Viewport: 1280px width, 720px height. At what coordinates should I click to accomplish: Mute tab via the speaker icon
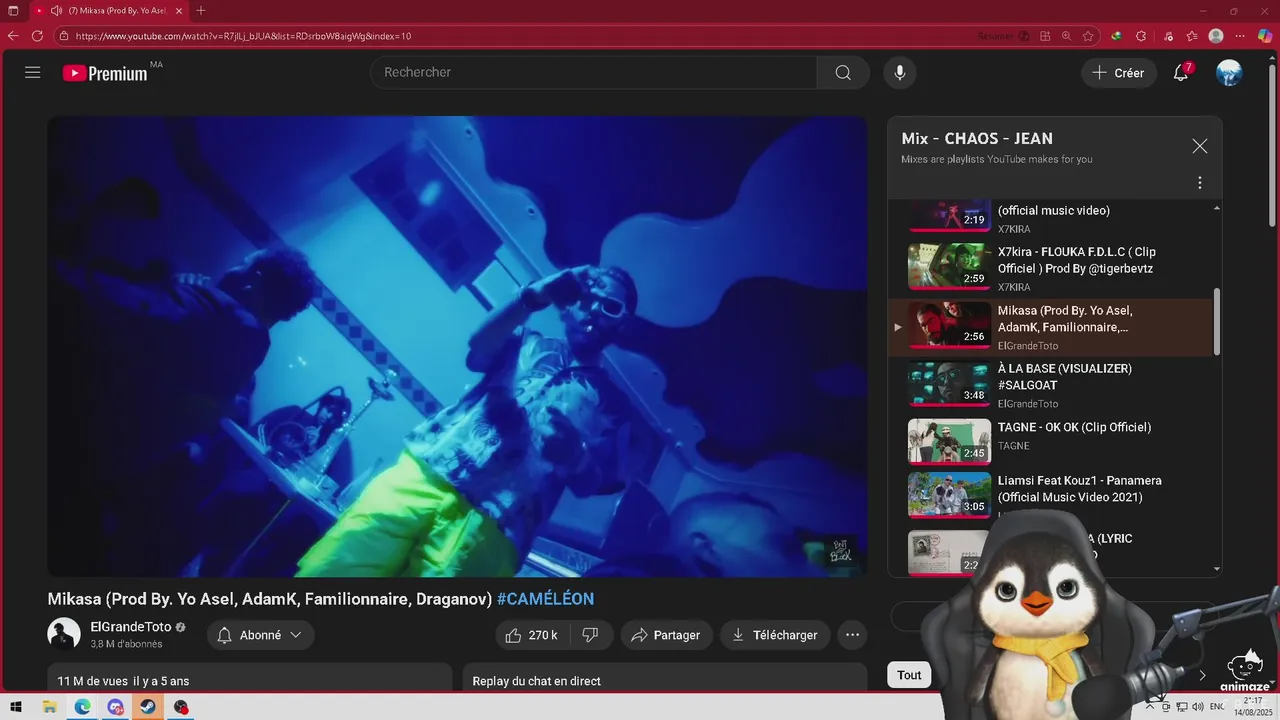click(x=56, y=11)
